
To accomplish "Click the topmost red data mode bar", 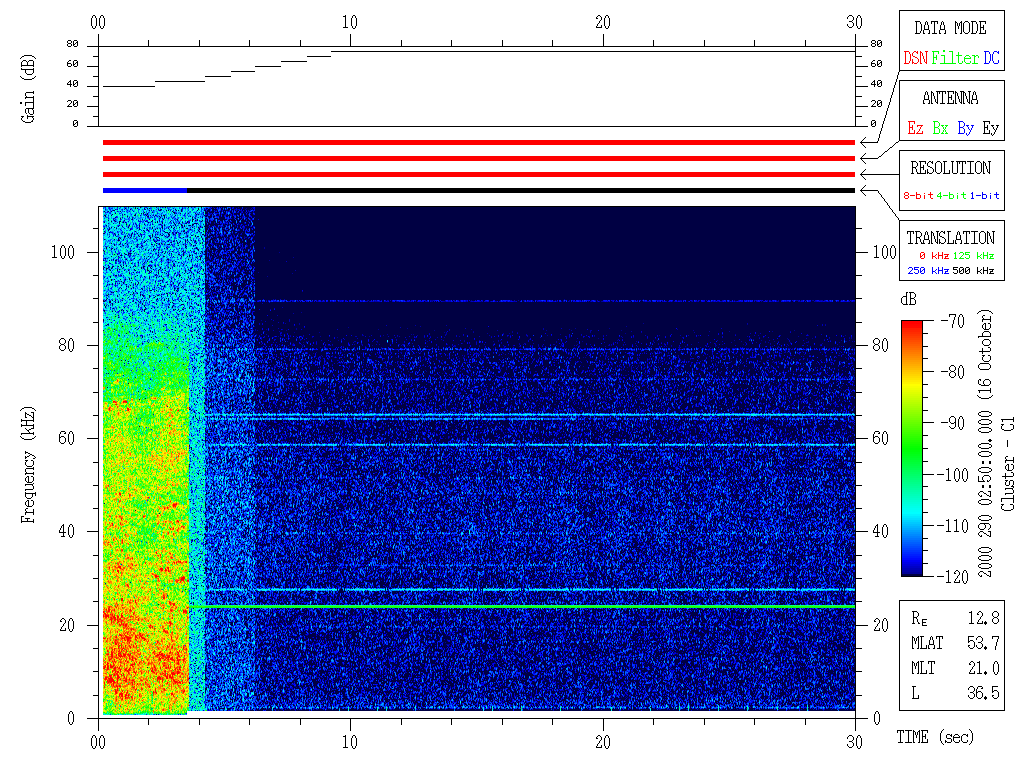I will click(x=478, y=143).
